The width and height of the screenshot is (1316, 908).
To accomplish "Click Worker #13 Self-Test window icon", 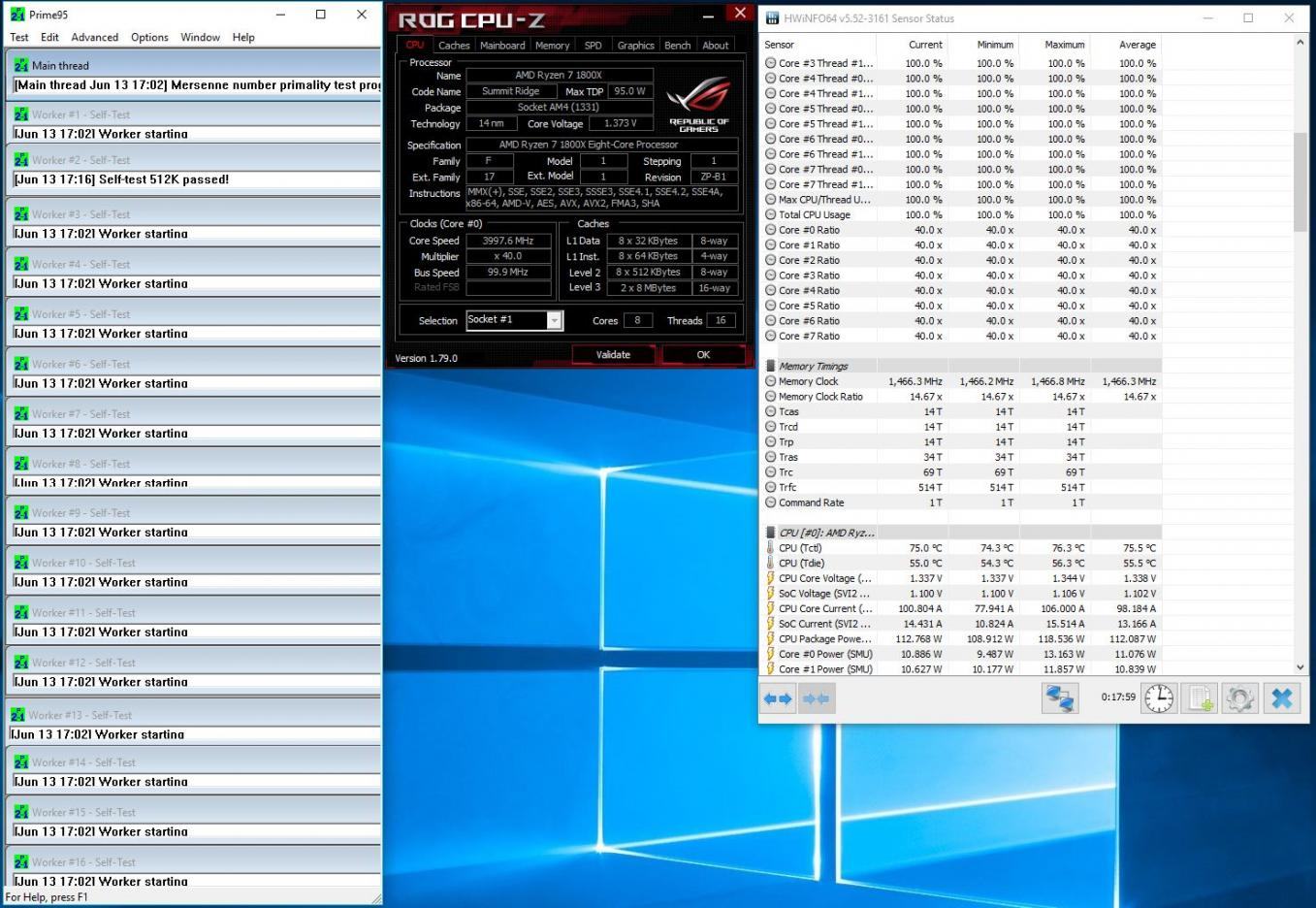I will [17, 715].
